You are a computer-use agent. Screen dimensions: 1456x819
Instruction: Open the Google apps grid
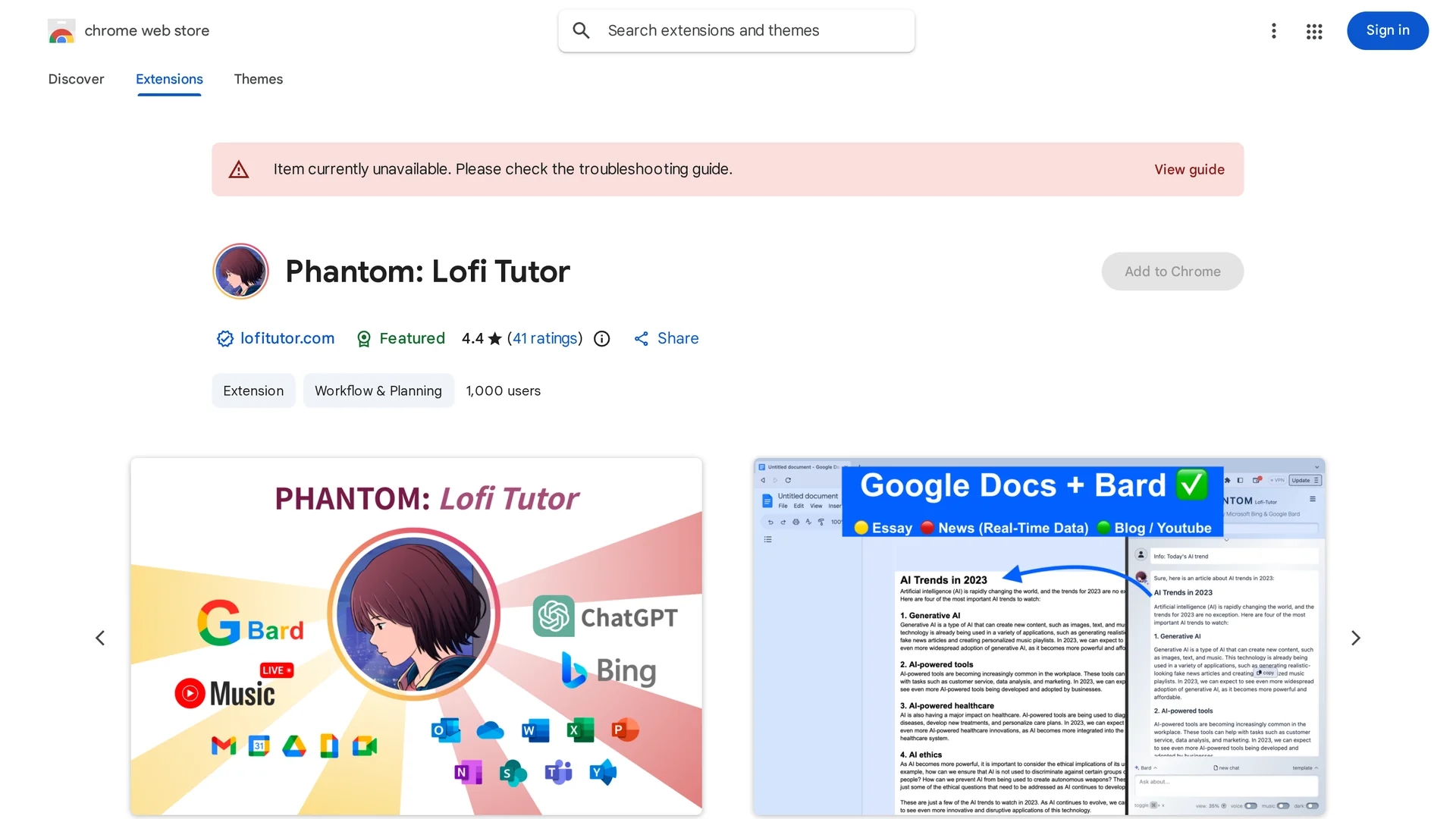1314,31
